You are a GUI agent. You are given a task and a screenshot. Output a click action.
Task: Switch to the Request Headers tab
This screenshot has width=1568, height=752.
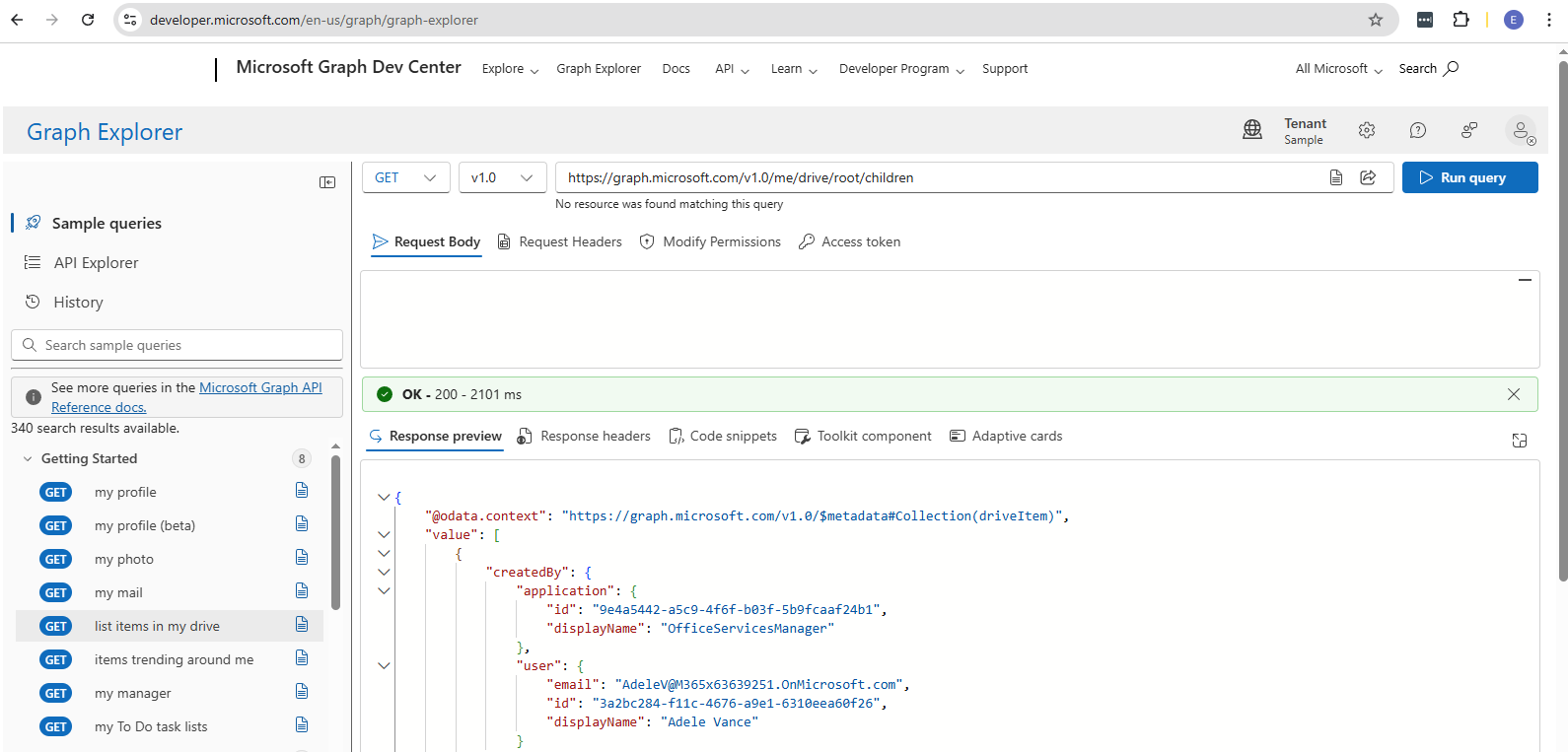[559, 241]
